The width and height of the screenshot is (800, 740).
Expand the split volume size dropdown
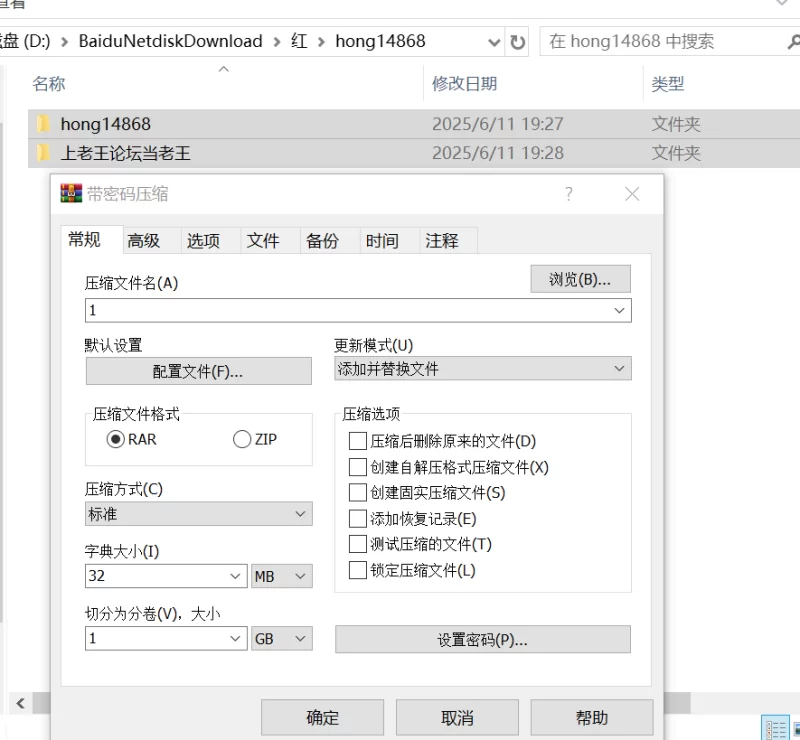235,638
